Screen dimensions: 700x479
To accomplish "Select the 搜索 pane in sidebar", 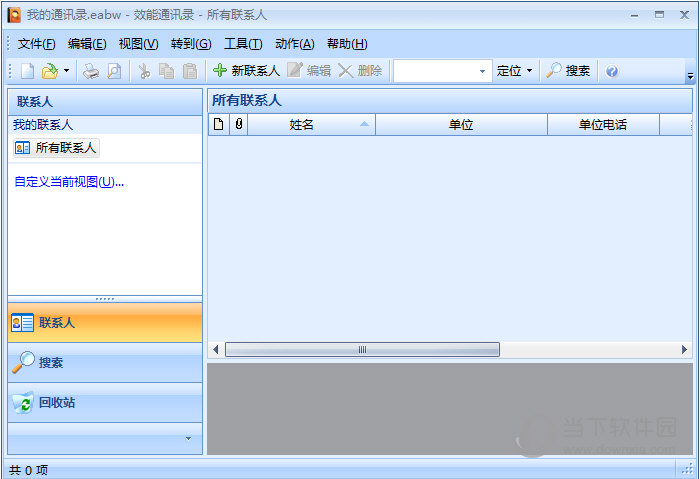I will tap(105, 362).
